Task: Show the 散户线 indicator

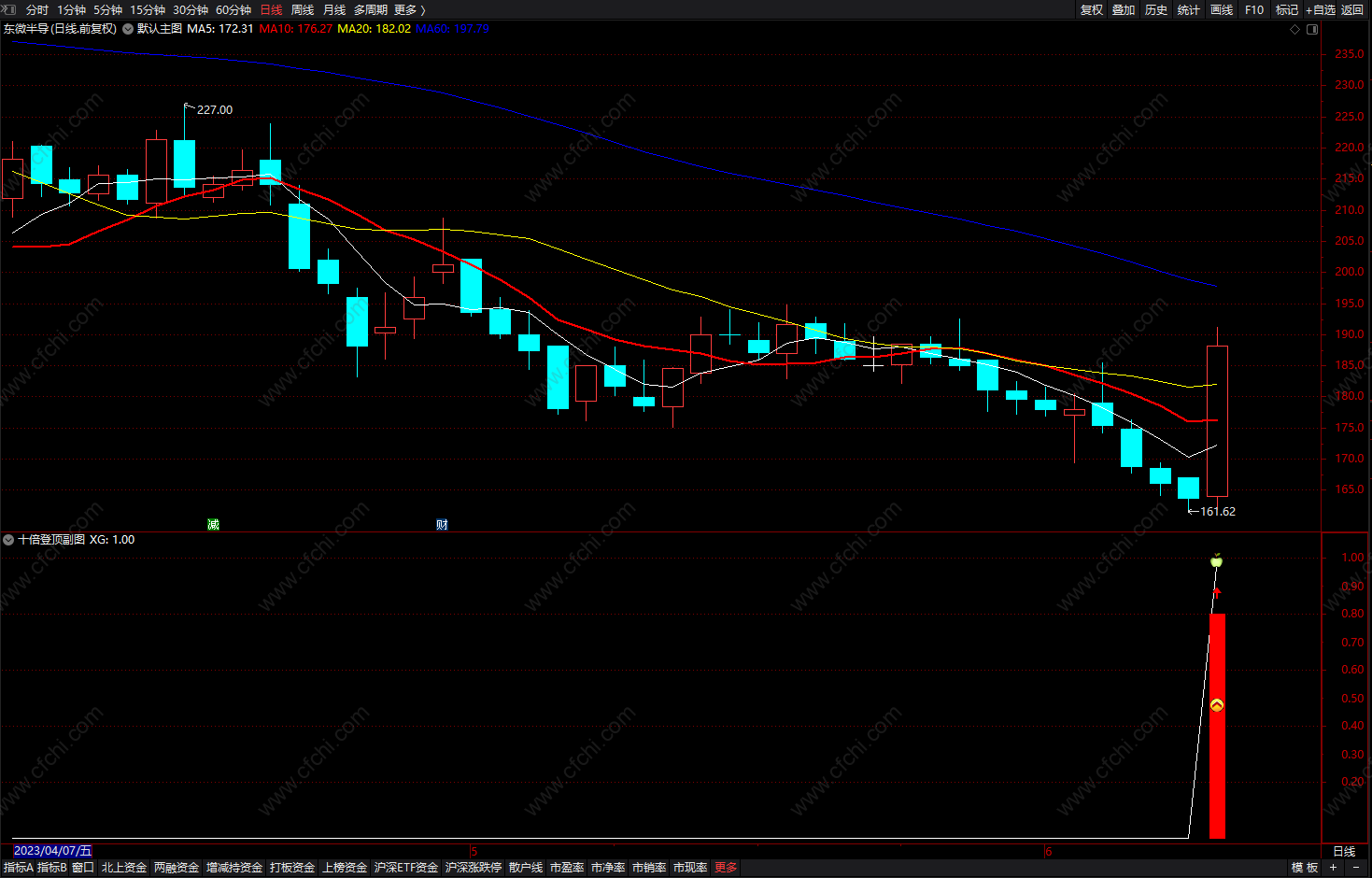Action: pyautogui.click(x=526, y=868)
